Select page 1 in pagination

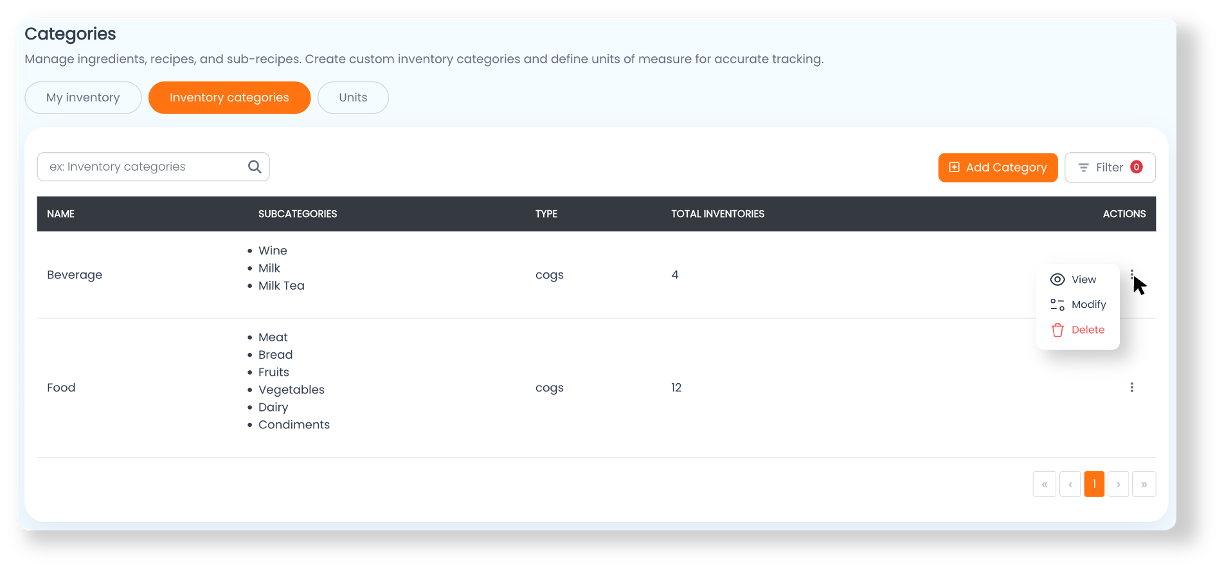click(1094, 484)
